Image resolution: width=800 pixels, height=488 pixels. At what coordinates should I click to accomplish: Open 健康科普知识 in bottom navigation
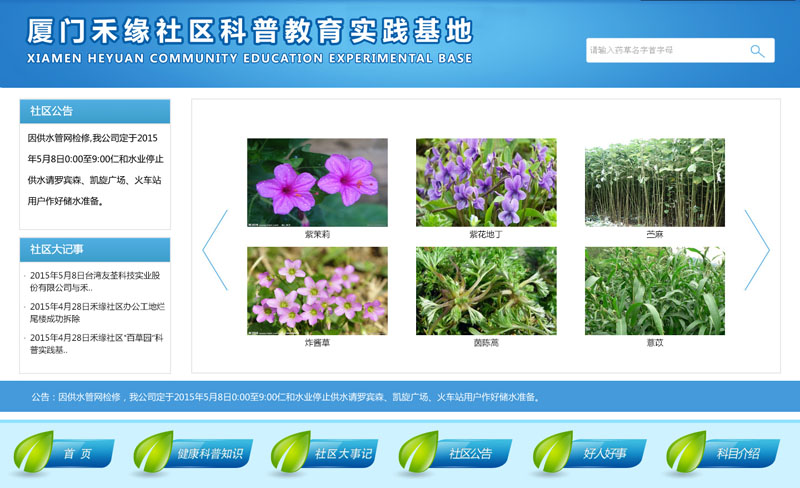[210, 453]
